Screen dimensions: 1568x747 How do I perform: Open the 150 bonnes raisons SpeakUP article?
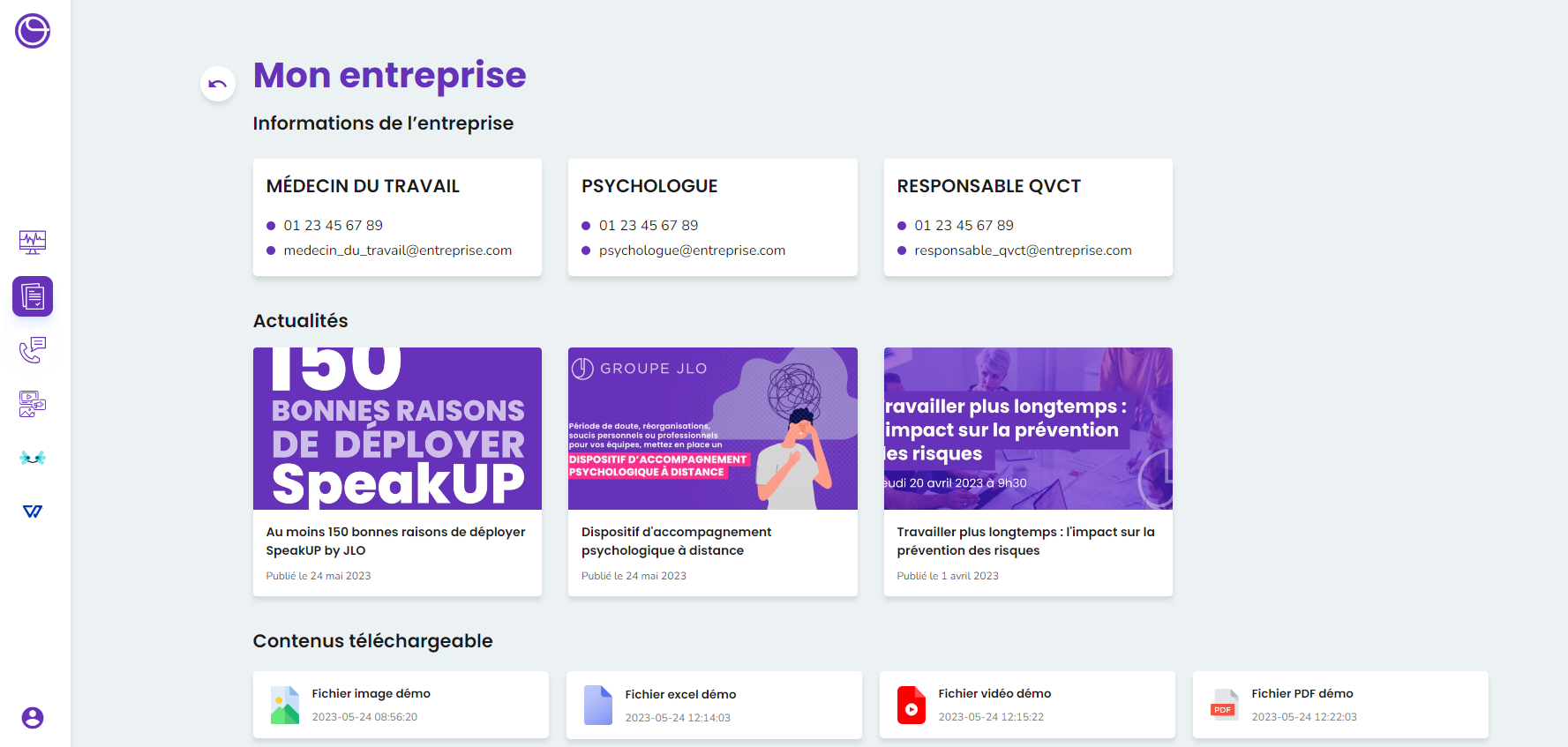(397, 429)
